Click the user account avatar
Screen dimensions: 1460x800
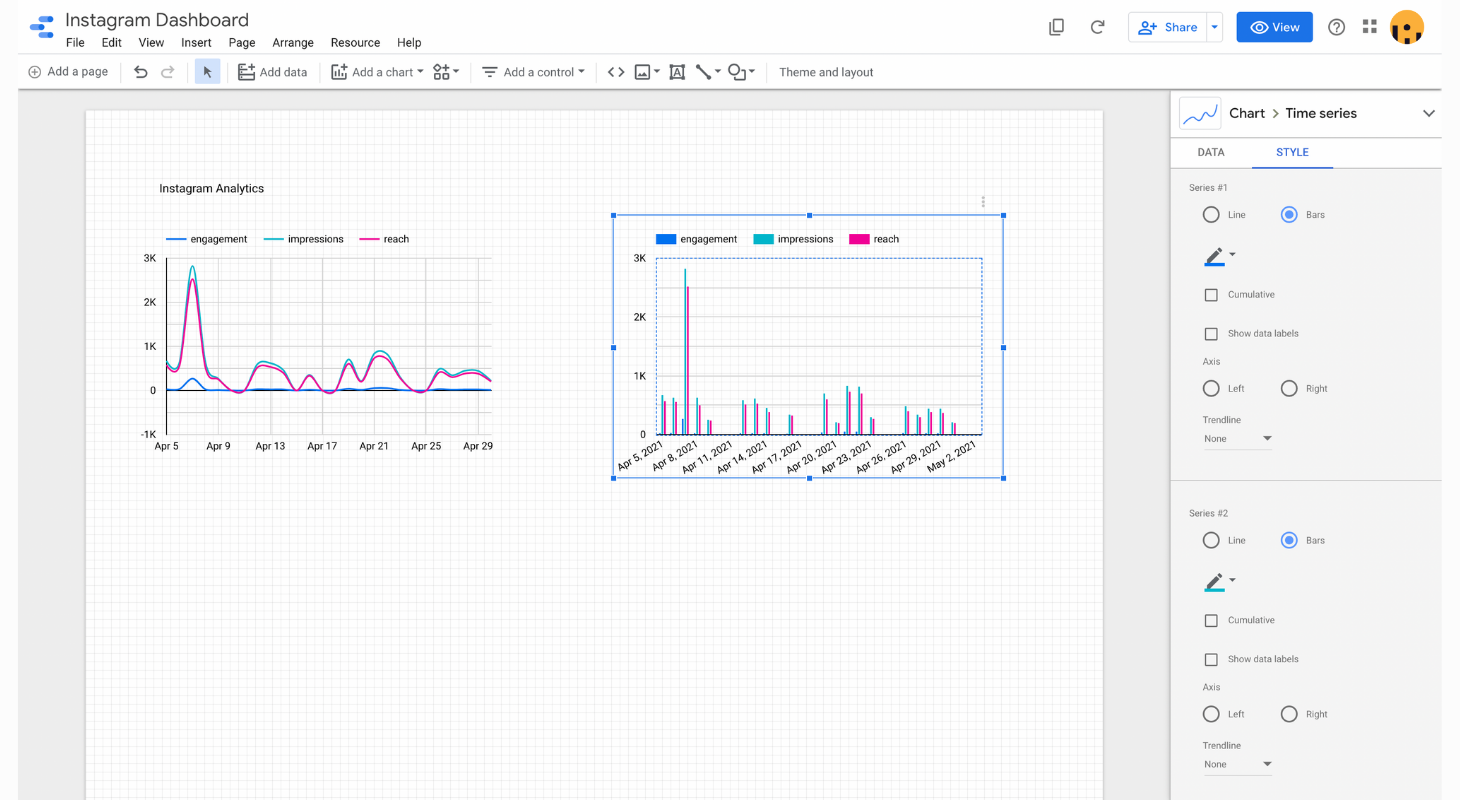1407,27
